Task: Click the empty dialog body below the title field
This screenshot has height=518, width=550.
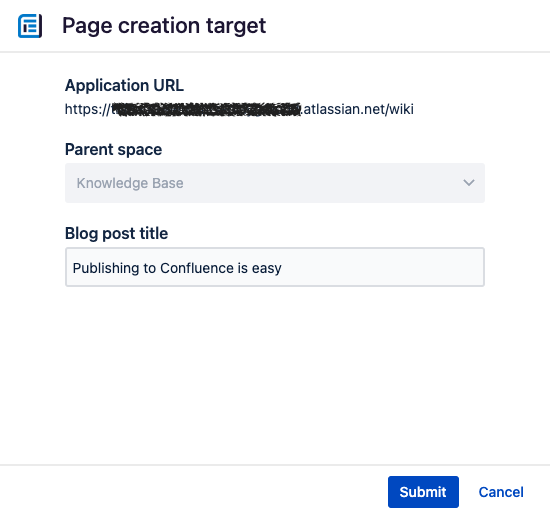Action: coord(275,375)
